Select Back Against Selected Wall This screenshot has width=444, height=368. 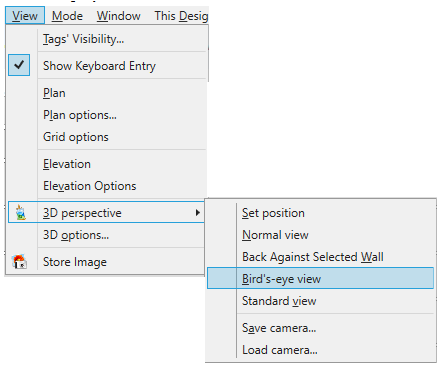pyautogui.click(x=313, y=257)
